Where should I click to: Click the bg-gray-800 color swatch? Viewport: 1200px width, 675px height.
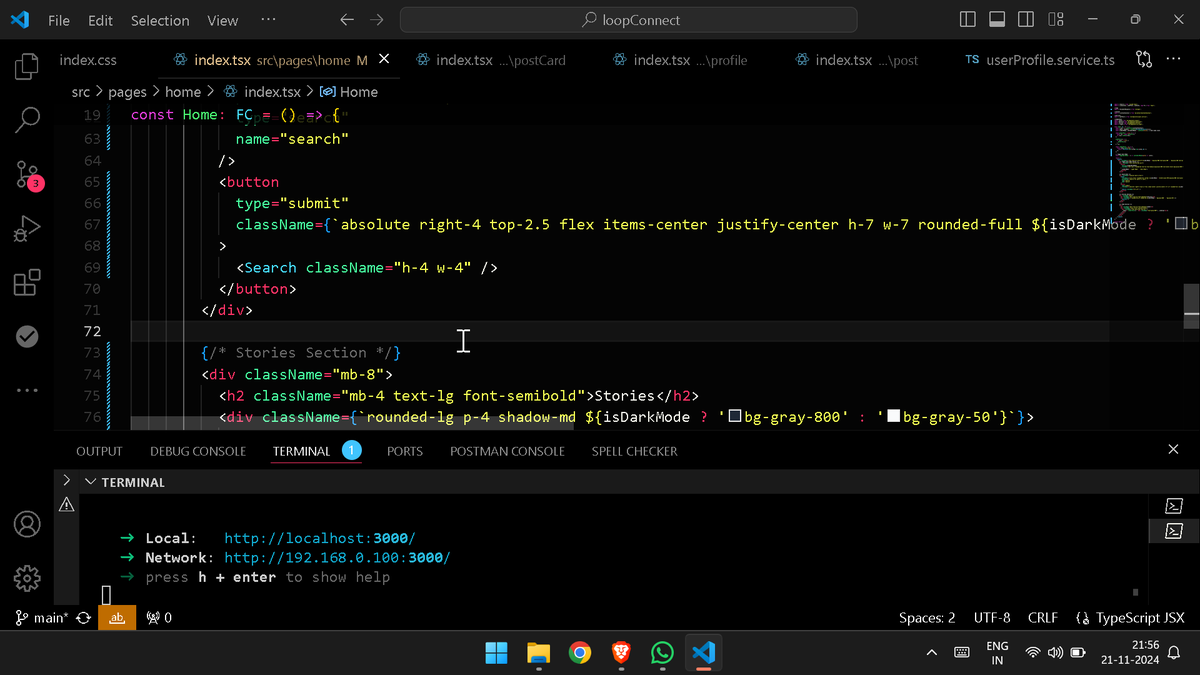pyautogui.click(x=735, y=417)
